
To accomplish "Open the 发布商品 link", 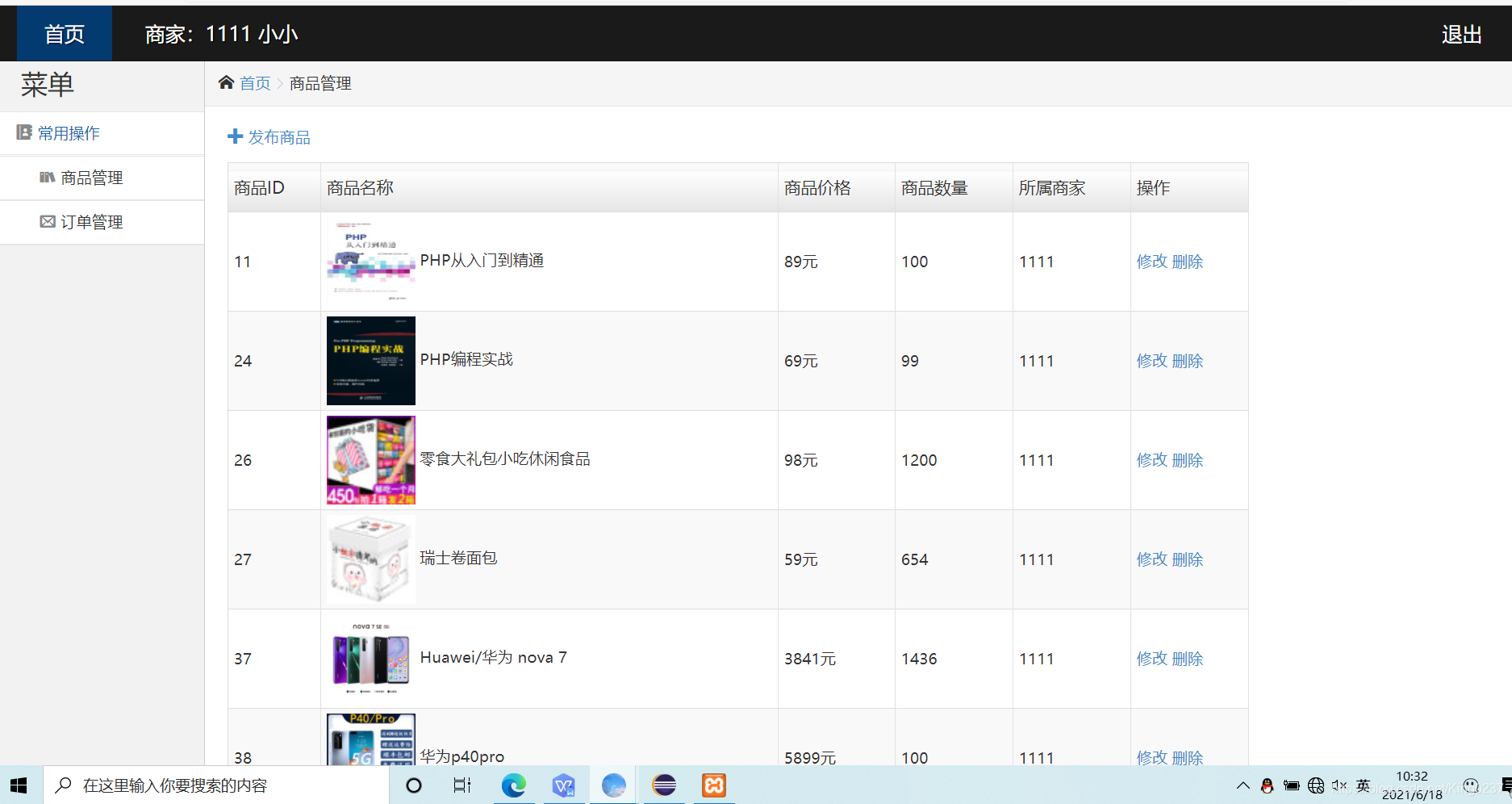I will coord(279,137).
